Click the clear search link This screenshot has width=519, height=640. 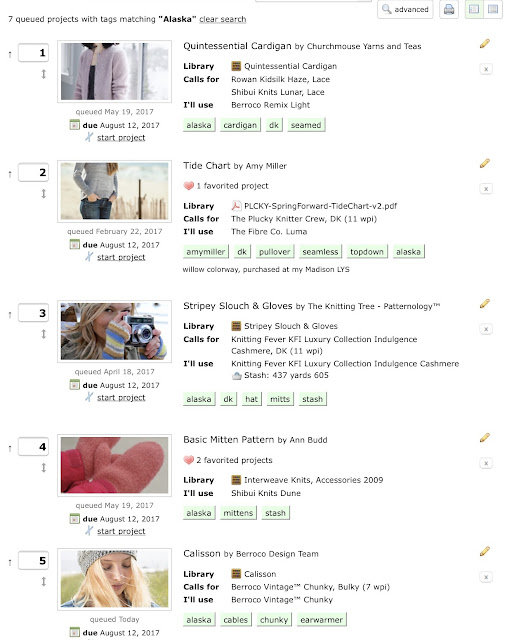tap(222, 19)
